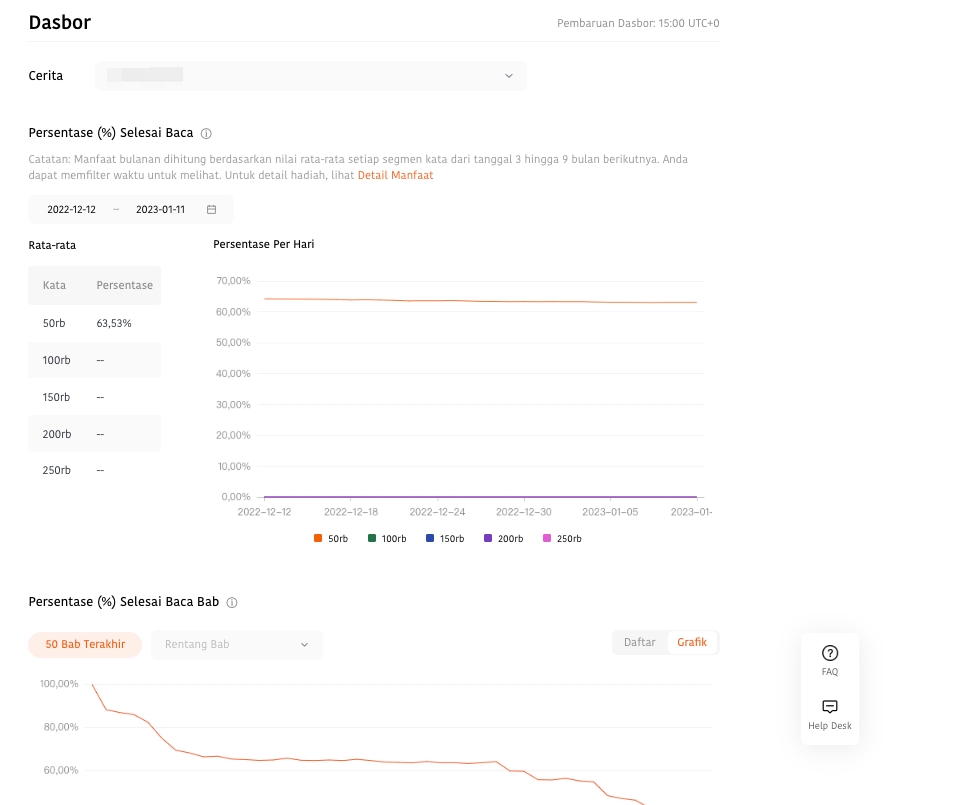This screenshot has width=961, height=805.
Task: Open the FAQ question mark icon
Action: point(829,653)
